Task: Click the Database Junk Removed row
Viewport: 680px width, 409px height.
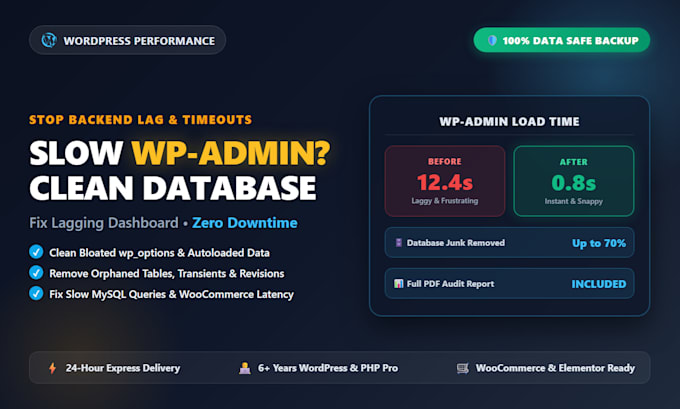Action: (x=510, y=242)
